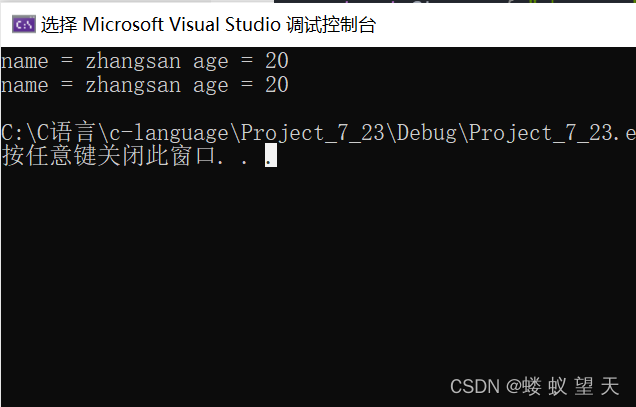This screenshot has width=636, height=407.
Task: Click the equals sign after name on the first line
Action: pyautogui.click(x=67, y=60)
